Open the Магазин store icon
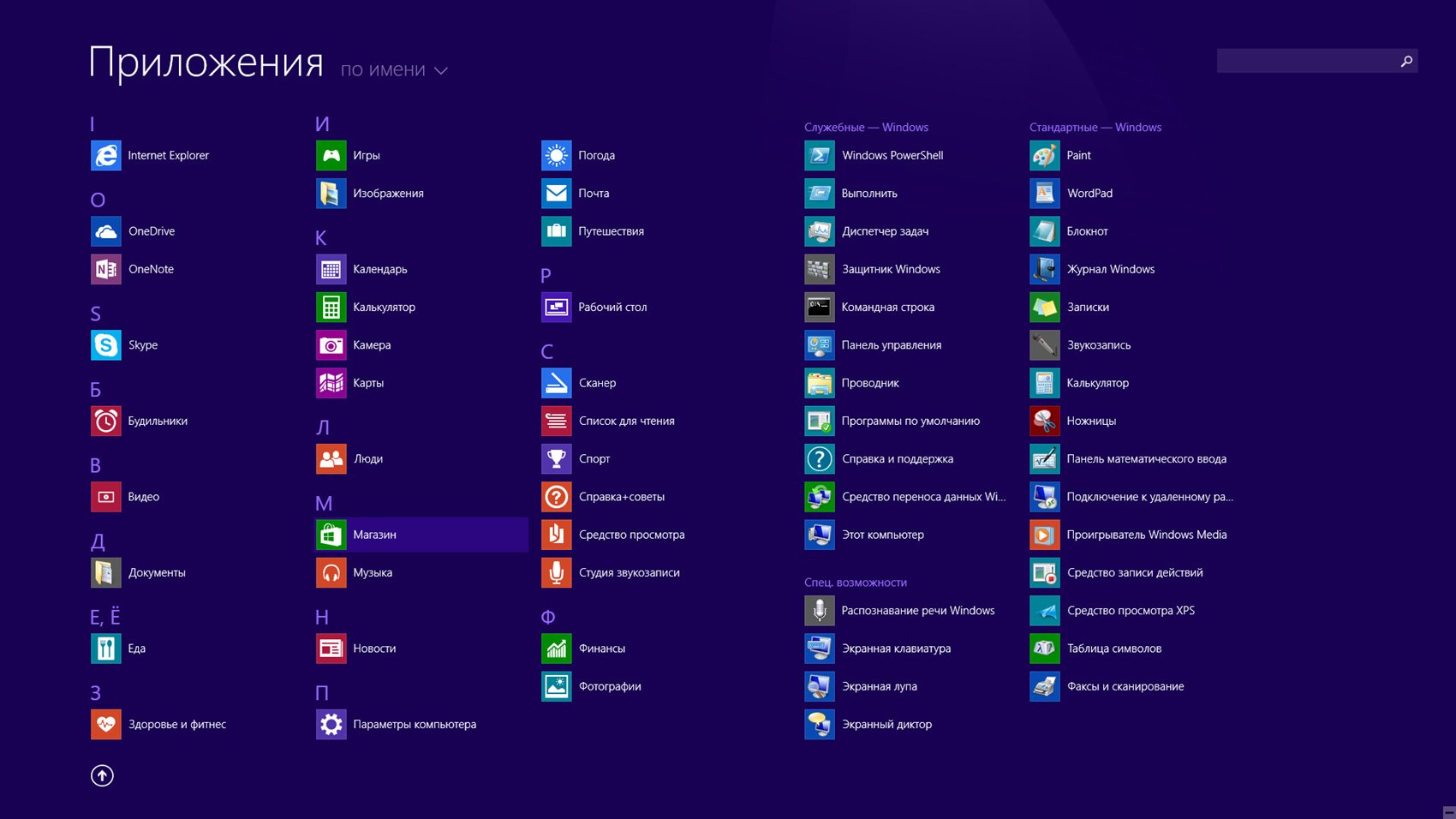1456x819 pixels. 331,535
